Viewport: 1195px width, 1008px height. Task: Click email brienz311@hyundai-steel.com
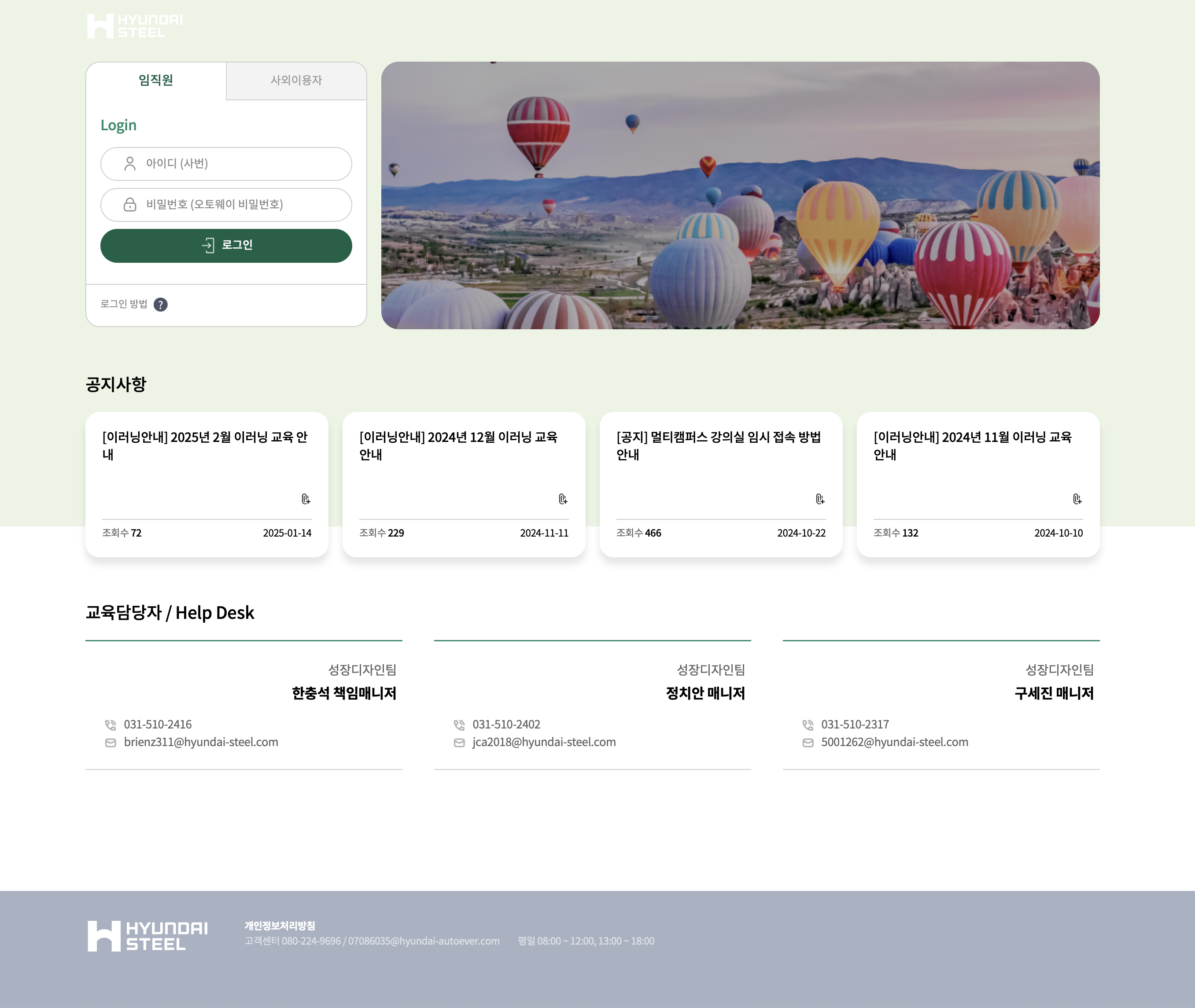[x=201, y=742]
